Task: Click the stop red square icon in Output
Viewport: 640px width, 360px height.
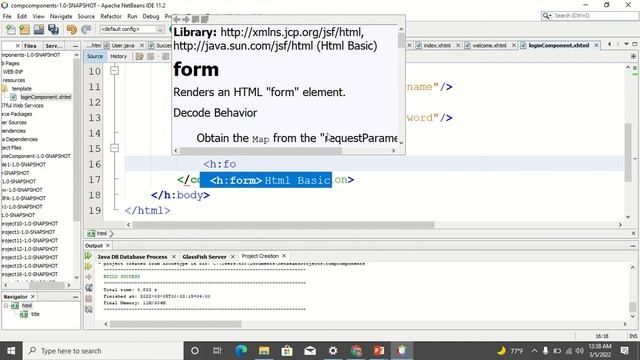Action: tap(89, 299)
